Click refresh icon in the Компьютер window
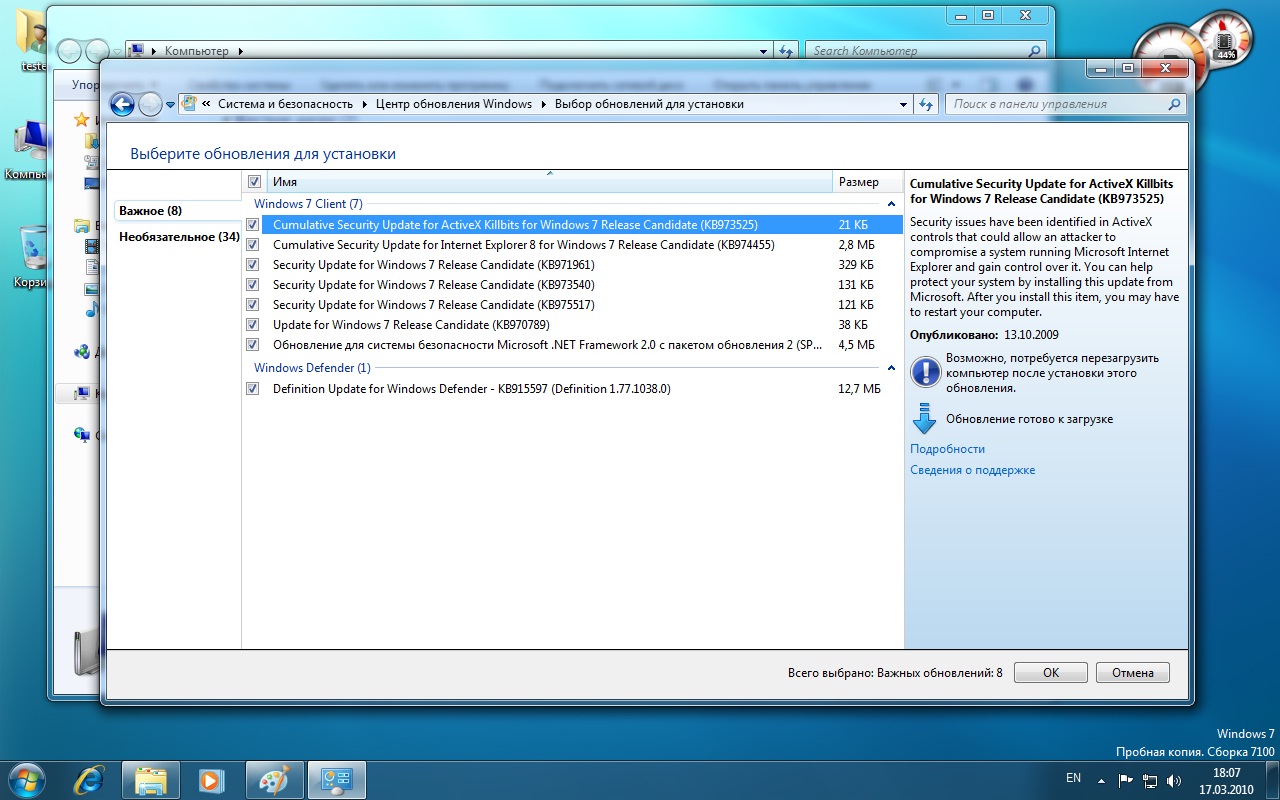Viewport: 1280px width, 800px height. (786, 51)
